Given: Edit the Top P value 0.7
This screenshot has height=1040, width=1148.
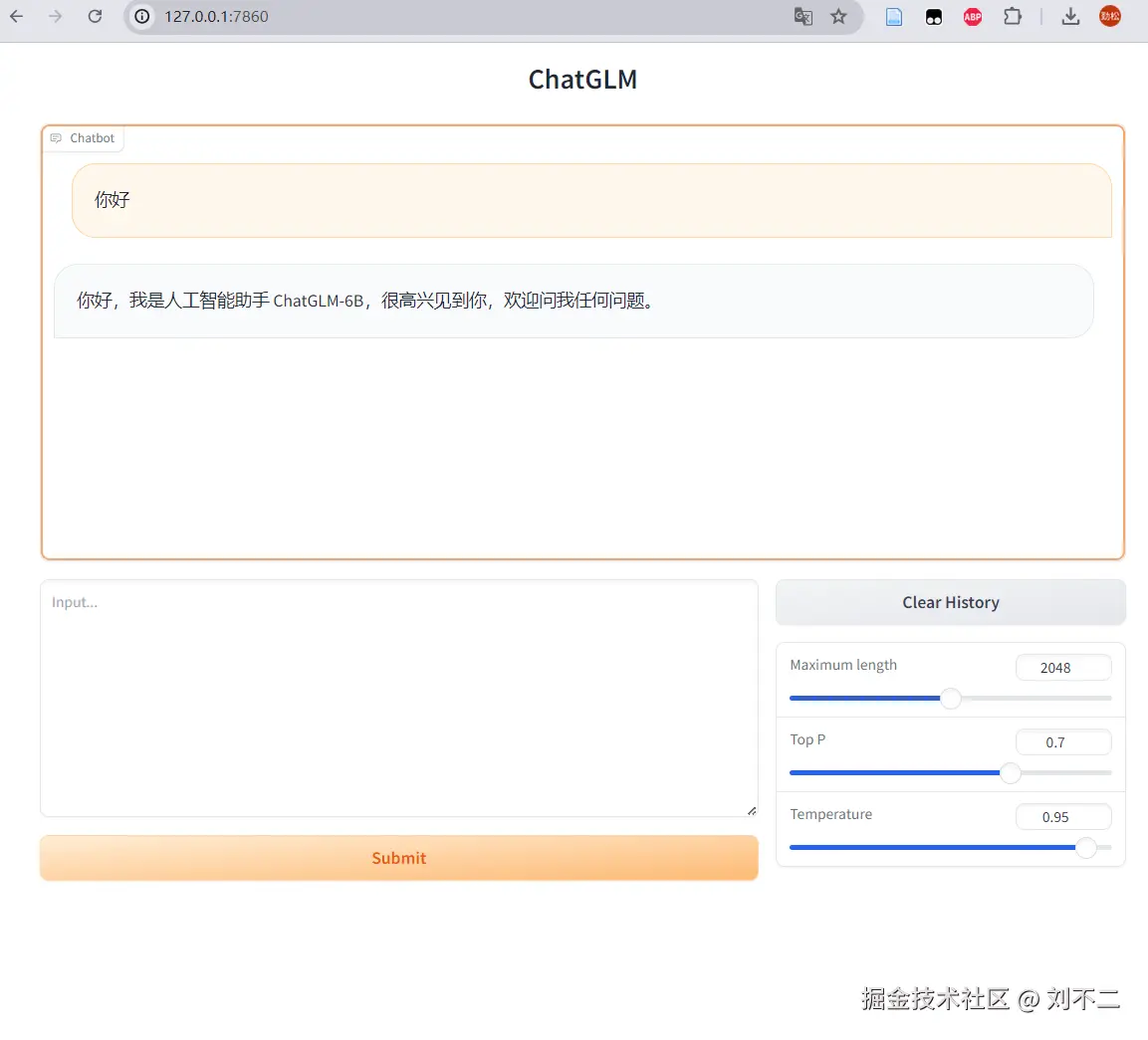Looking at the screenshot, I should 1063,742.
